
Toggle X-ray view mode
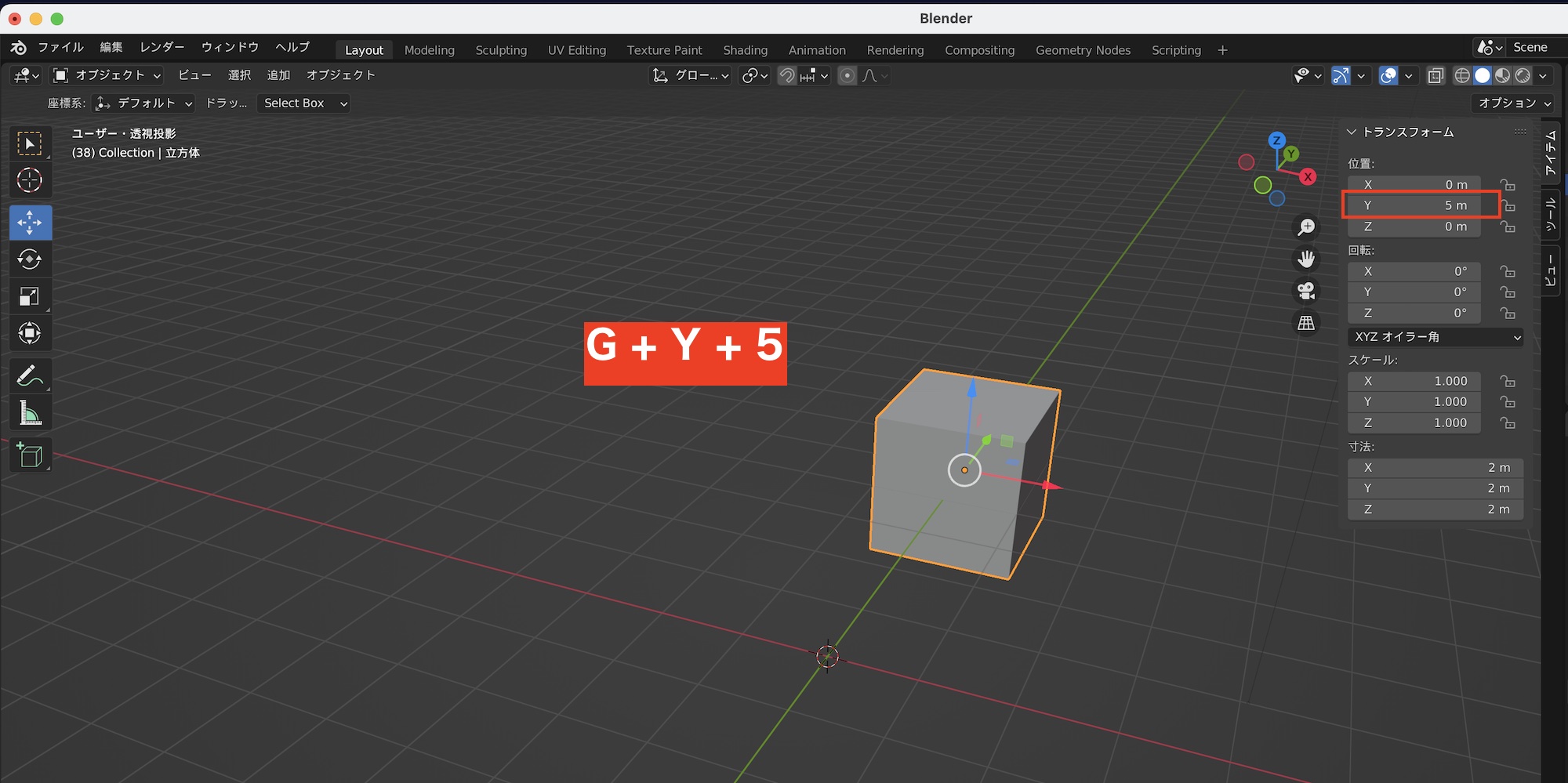[1436, 76]
